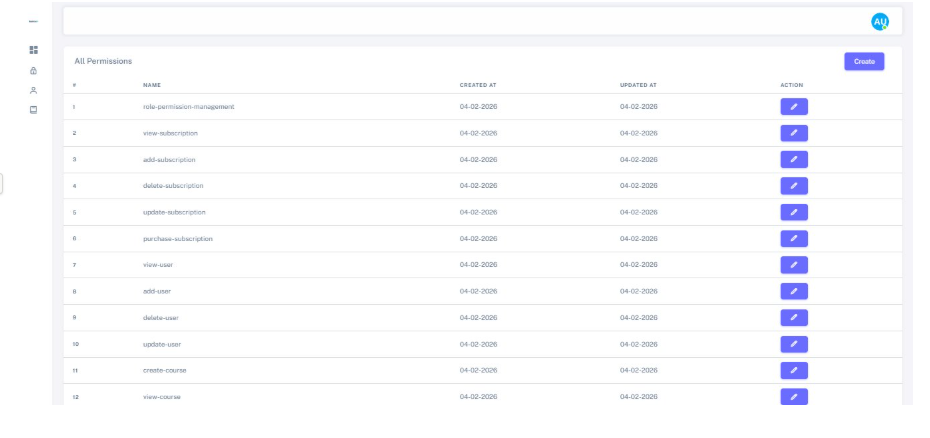930x438 pixels.
Task: Select the update-subscription name cell
Action: pos(174,212)
